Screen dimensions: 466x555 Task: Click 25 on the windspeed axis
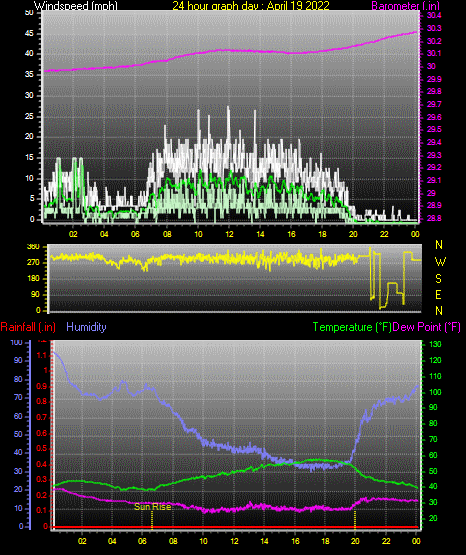[x=29, y=116]
